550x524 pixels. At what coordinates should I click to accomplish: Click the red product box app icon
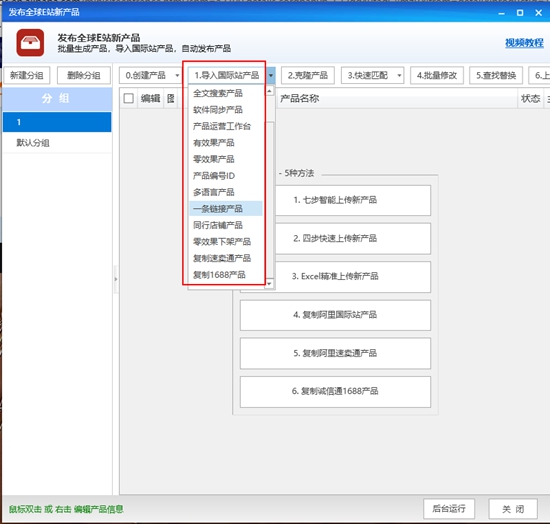pyautogui.click(x=30, y=42)
